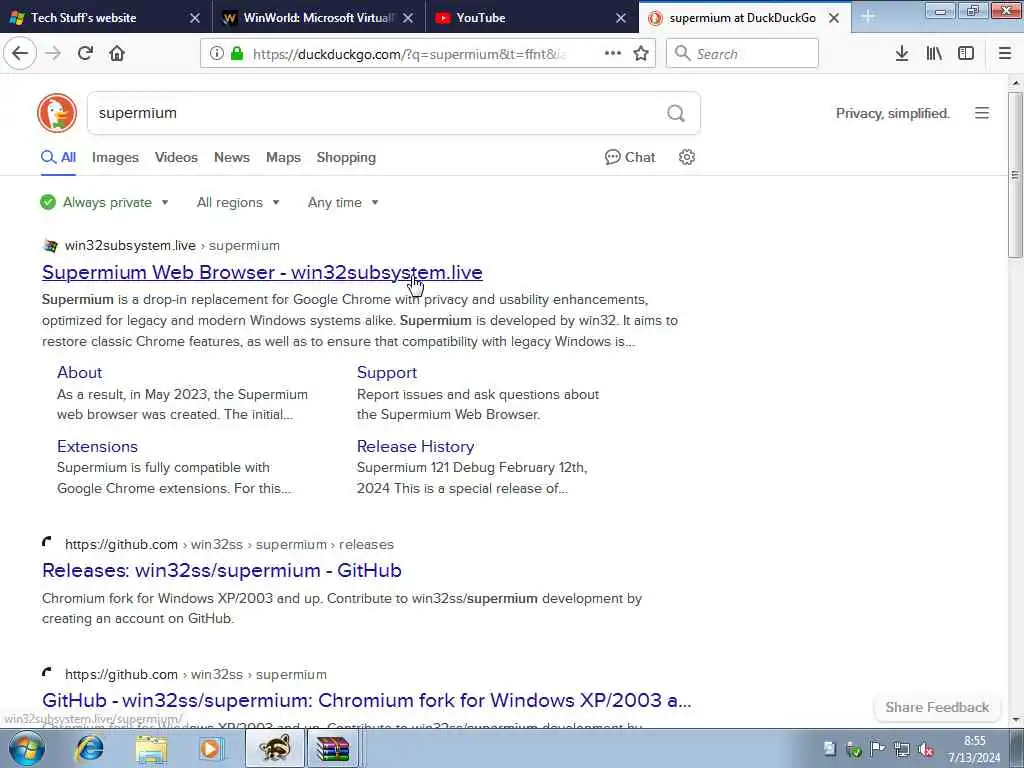The width and height of the screenshot is (1024, 768).
Task: Open the Action Center flag tray icon
Action: point(878,749)
